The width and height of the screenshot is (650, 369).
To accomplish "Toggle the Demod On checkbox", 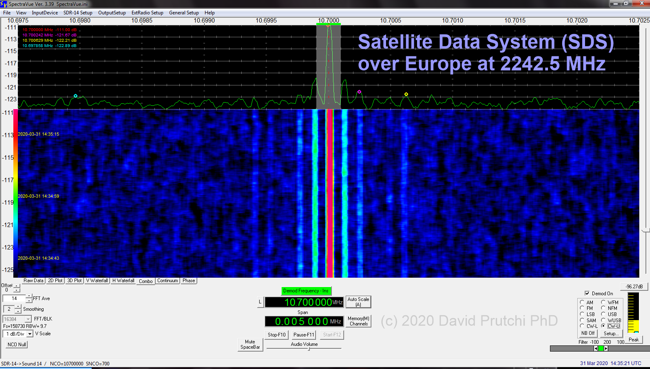I will 587,293.
